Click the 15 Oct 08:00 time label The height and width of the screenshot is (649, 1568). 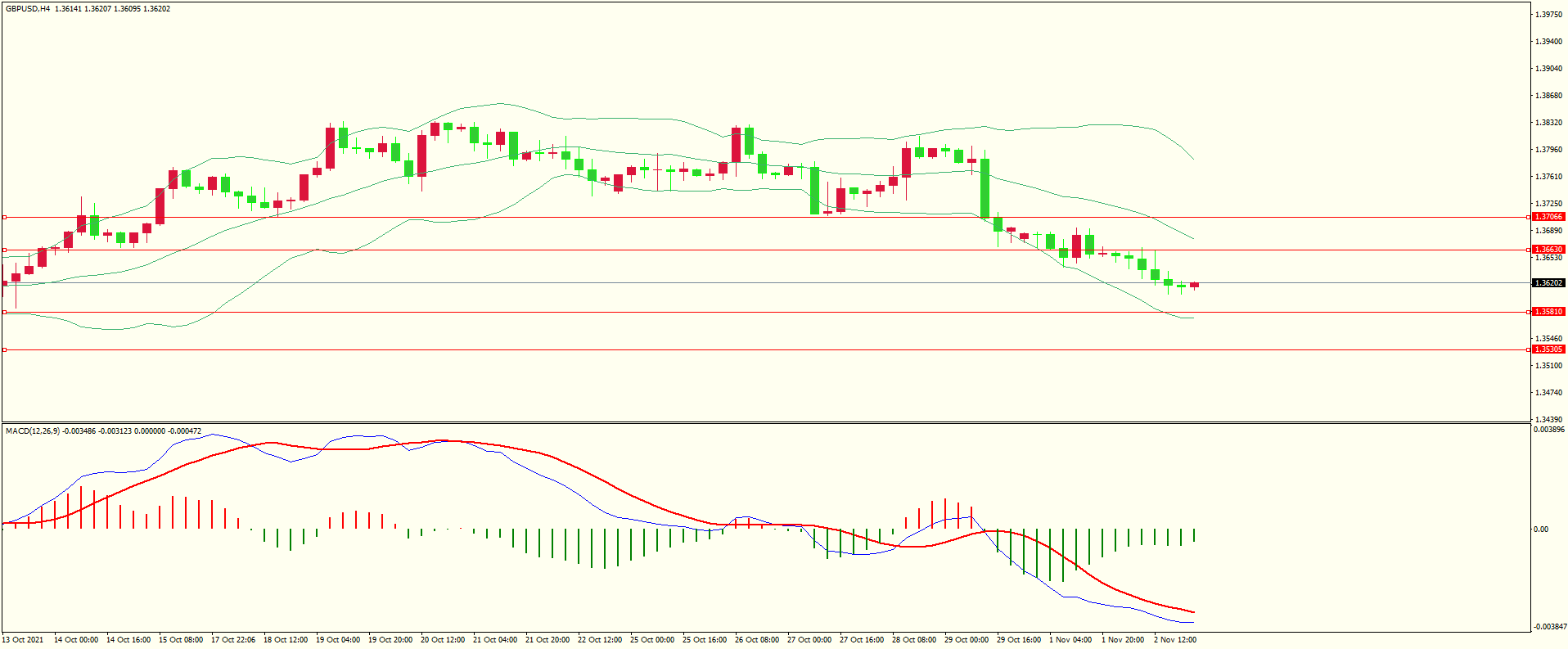[x=181, y=640]
